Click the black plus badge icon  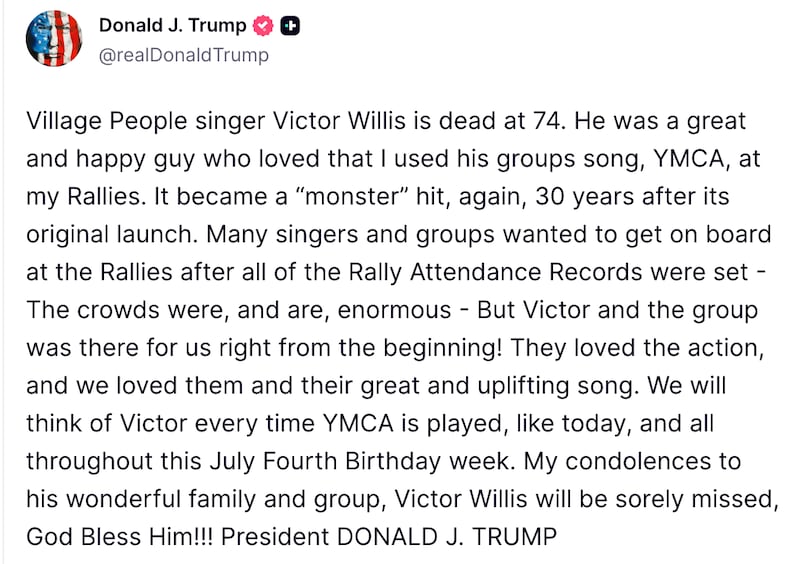(x=290, y=26)
